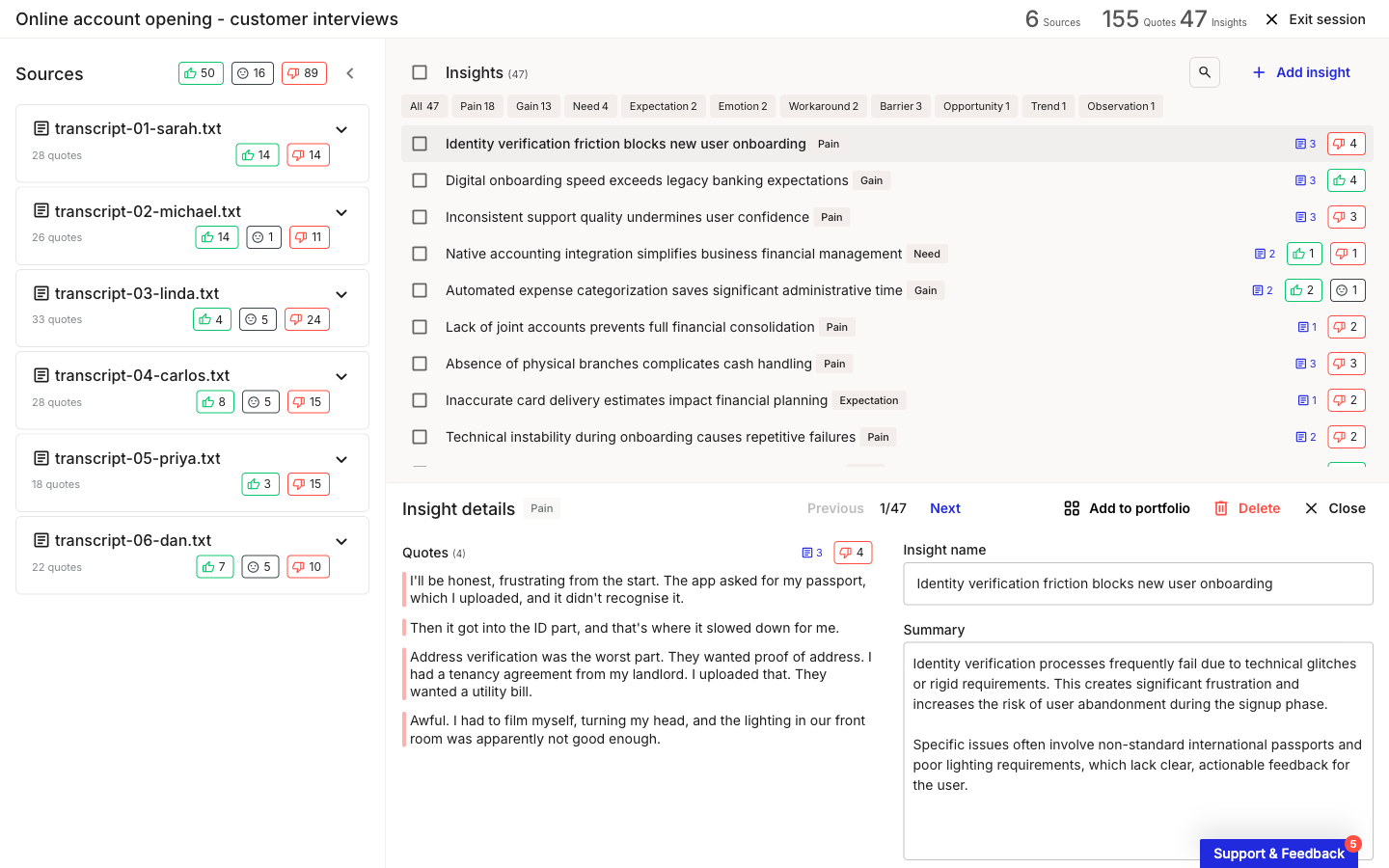Click Add insight button
The height and width of the screenshot is (868, 1389).
(x=1300, y=72)
